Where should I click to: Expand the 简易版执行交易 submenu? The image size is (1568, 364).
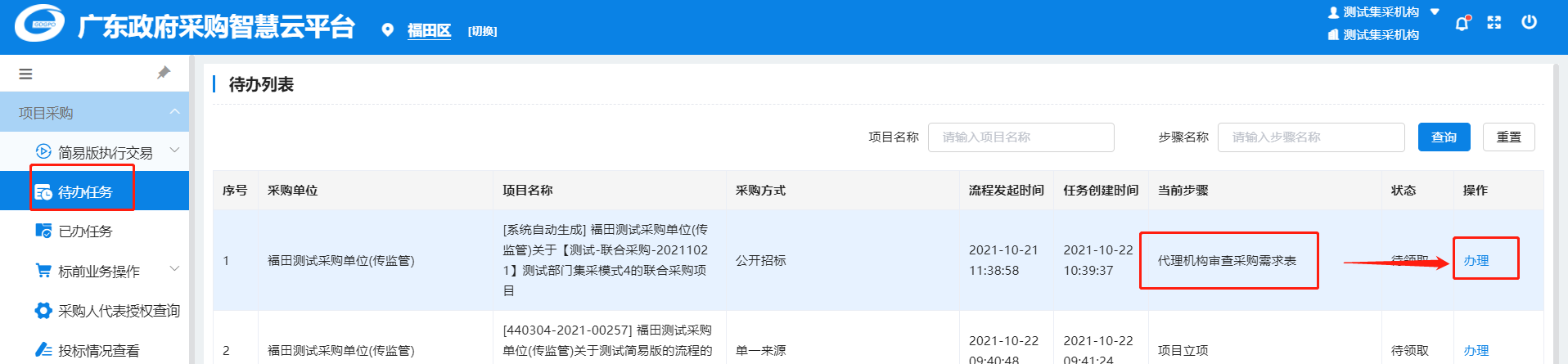174,151
